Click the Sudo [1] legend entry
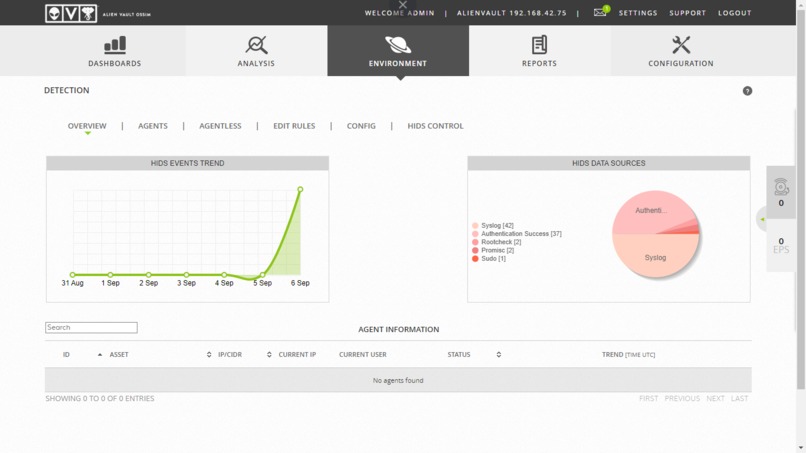This screenshot has height=453, width=806. pyautogui.click(x=493, y=259)
